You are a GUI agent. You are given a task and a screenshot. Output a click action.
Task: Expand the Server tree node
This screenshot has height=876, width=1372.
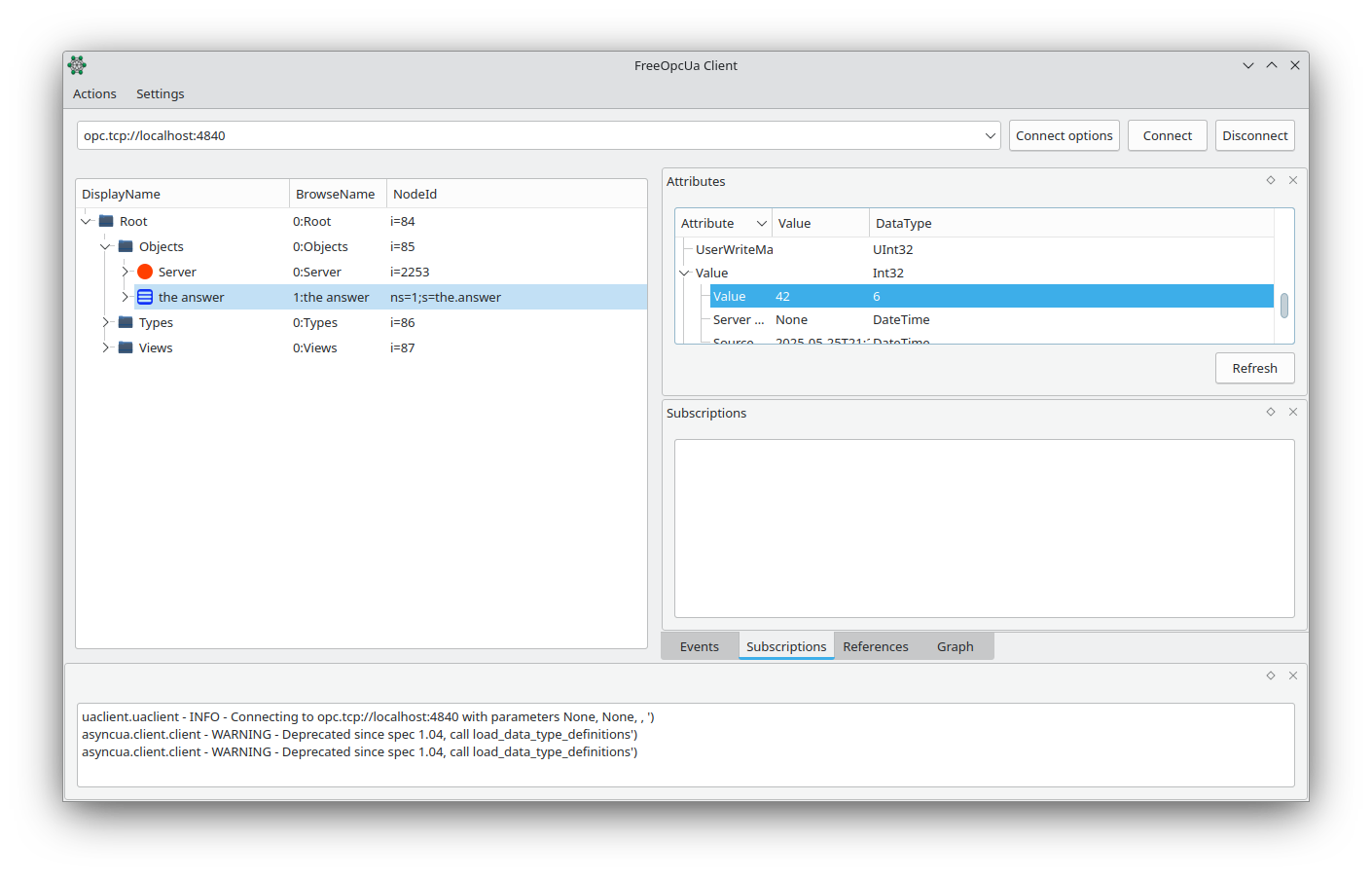pos(125,272)
